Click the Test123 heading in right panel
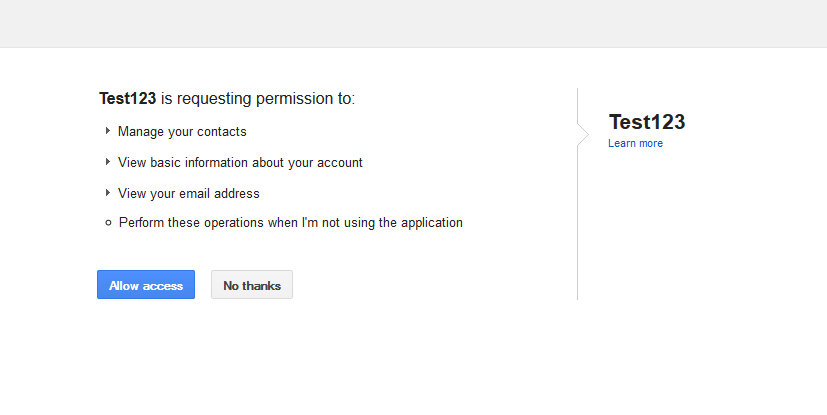This screenshot has width=827, height=415. tap(647, 122)
